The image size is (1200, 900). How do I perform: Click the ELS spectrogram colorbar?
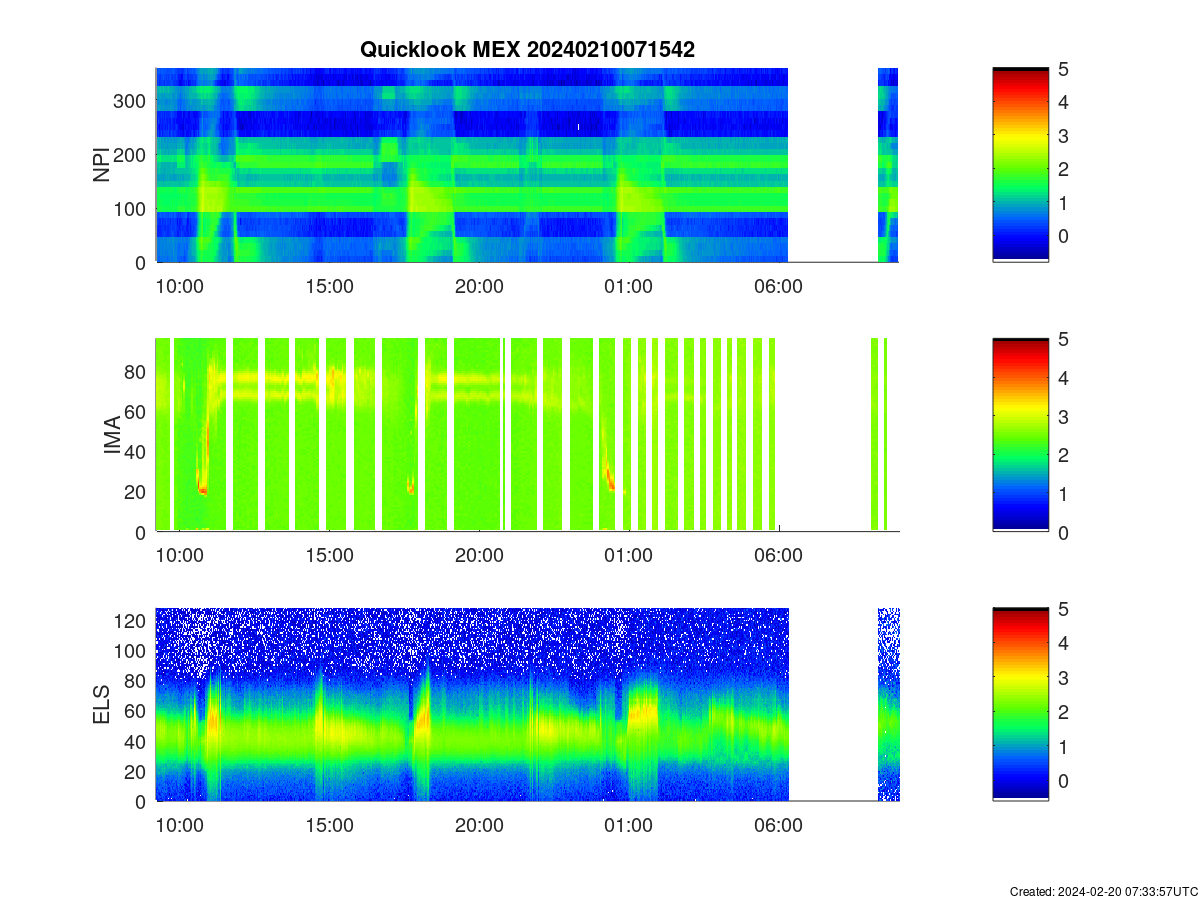click(x=1020, y=704)
